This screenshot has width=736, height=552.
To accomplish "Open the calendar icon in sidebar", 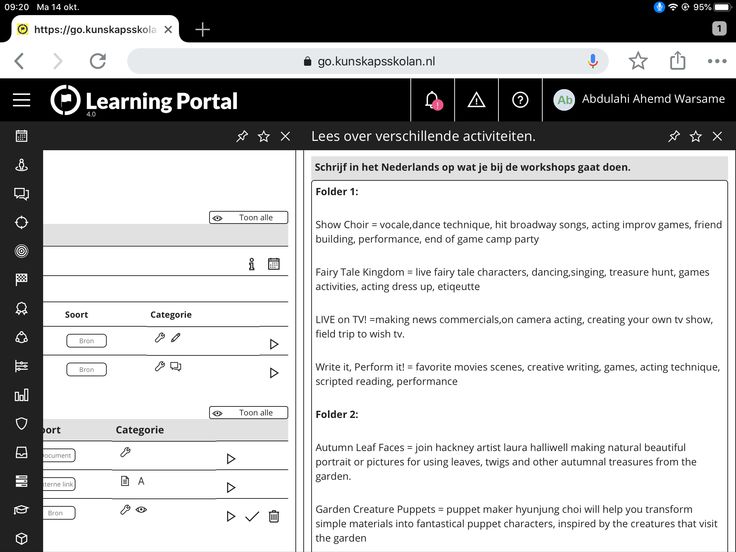I will 21,136.
